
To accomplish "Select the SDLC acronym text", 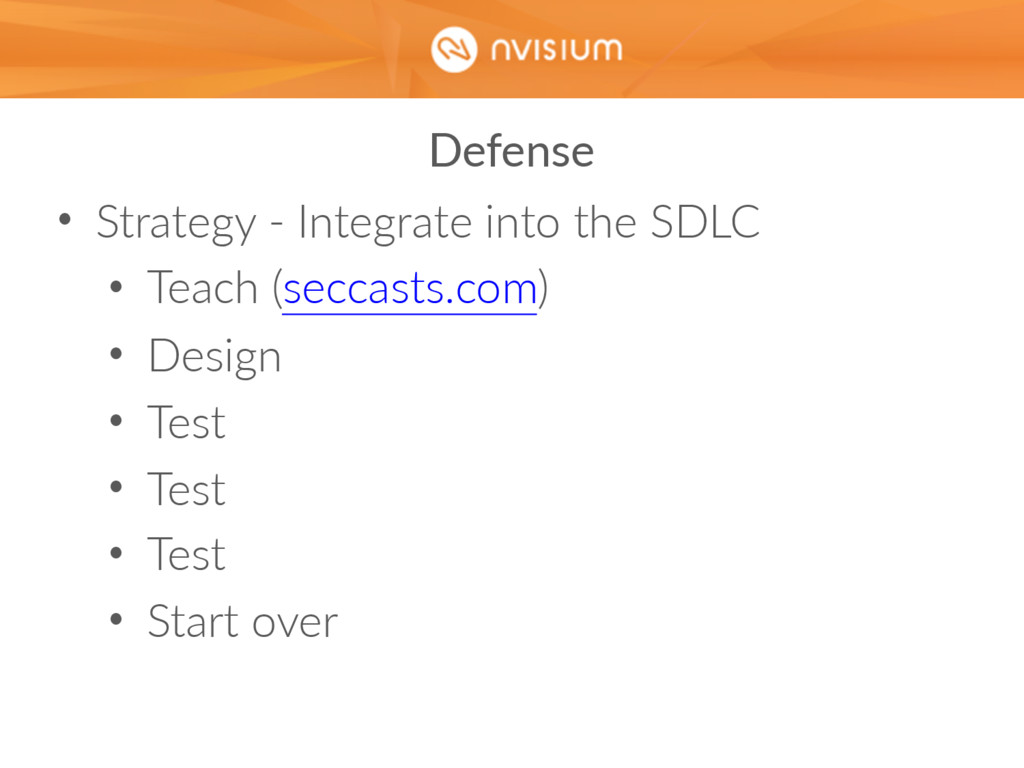I will pos(705,222).
